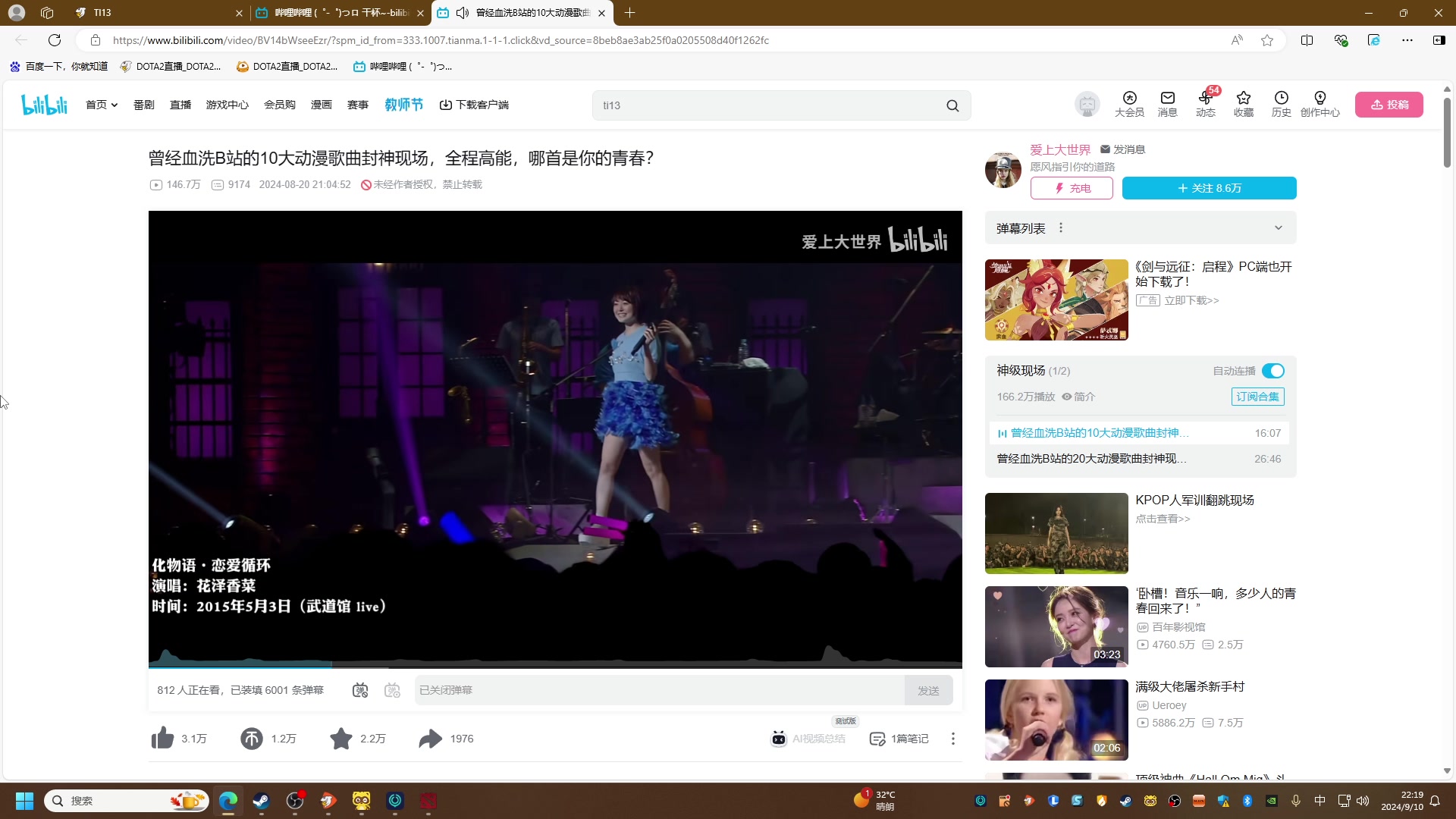Viewport: 1456px width, 819px height.
Task: Open the 会员购 navigation item
Action: tap(280, 105)
